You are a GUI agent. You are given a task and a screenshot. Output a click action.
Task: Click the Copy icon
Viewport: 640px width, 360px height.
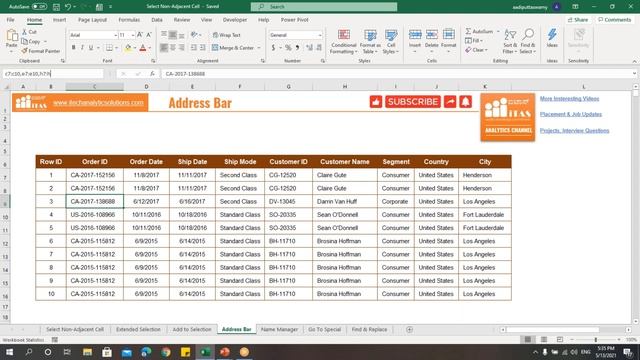pos(24,41)
